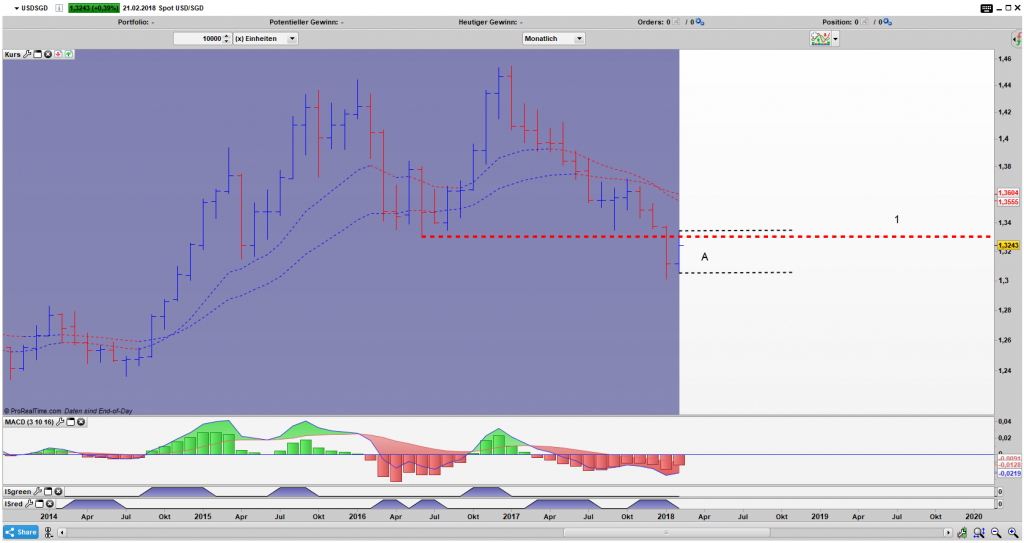This screenshot has height=543, width=1024.
Task: Click the Position list icon
Action: click(x=864, y=22)
